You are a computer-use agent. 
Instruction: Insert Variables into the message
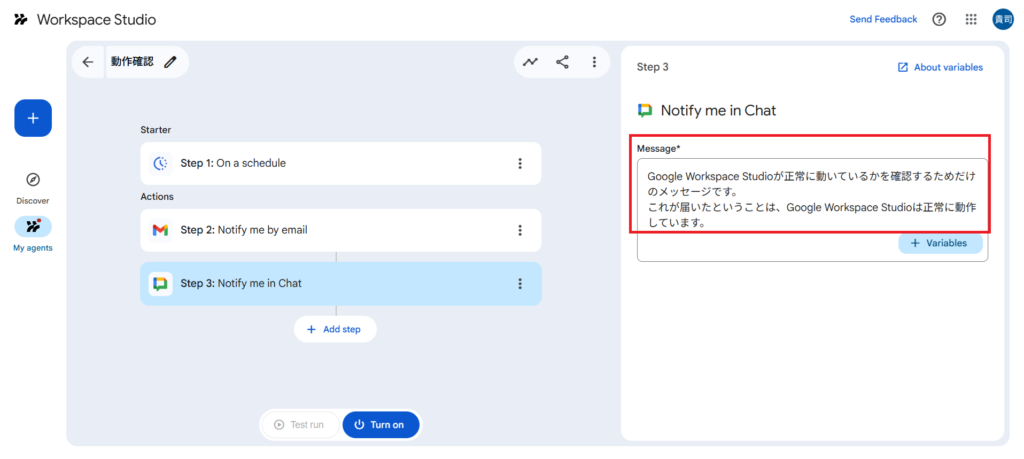pos(940,243)
